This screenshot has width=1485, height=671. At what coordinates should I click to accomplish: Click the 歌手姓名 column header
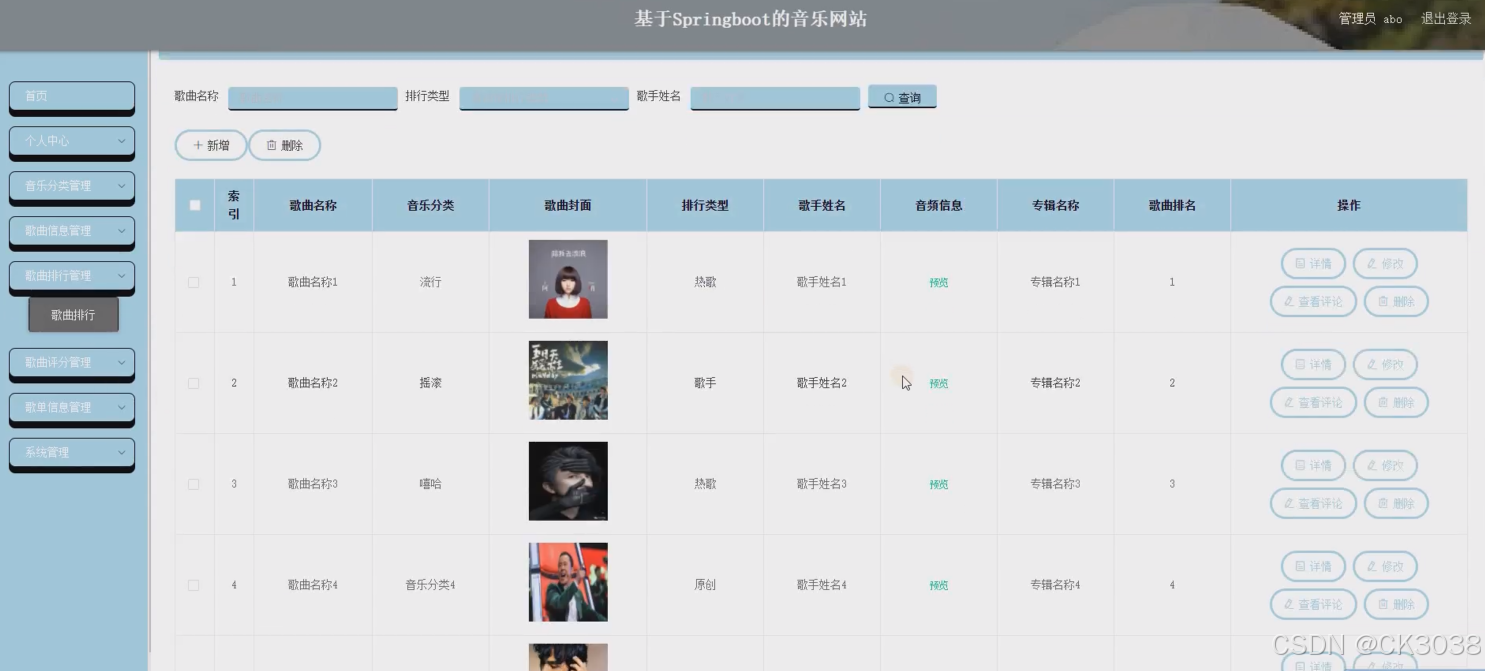coord(821,206)
